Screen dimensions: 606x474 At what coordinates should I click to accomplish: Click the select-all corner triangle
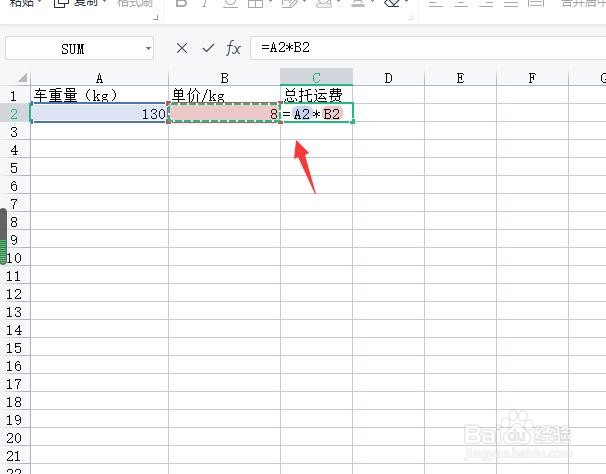22,78
